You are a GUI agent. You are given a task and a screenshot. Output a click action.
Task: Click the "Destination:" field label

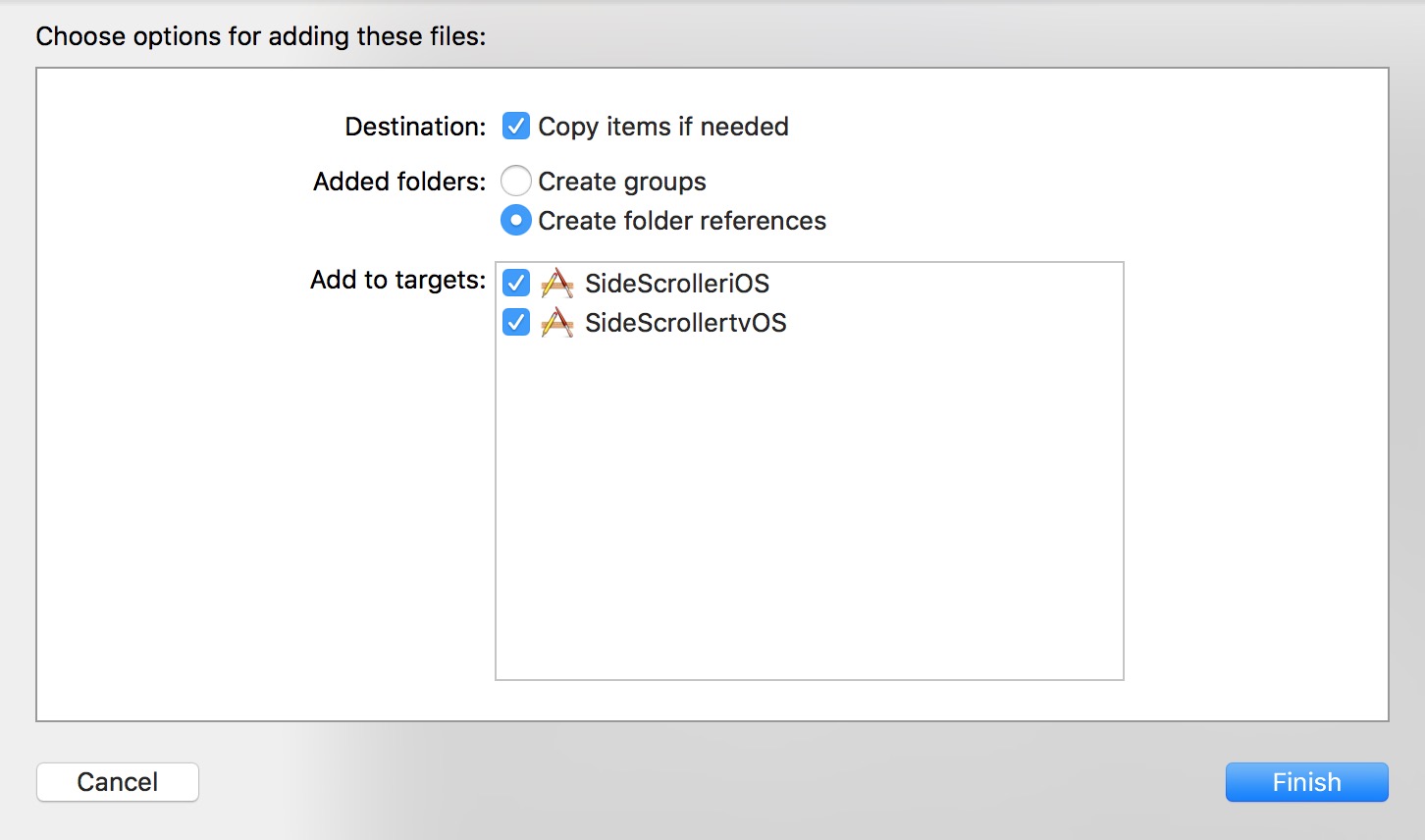click(x=415, y=127)
